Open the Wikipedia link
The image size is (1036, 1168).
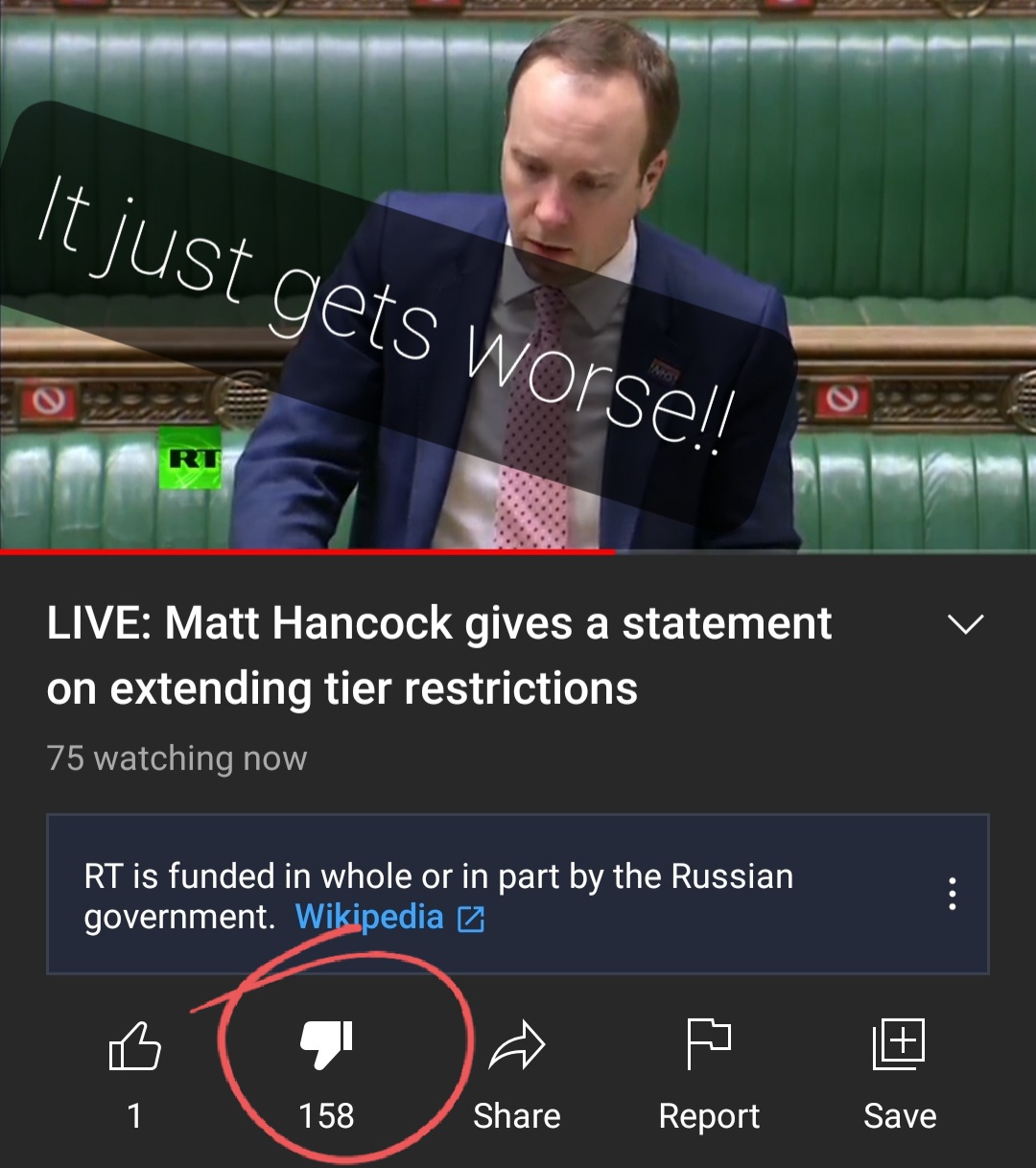(369, 918)
